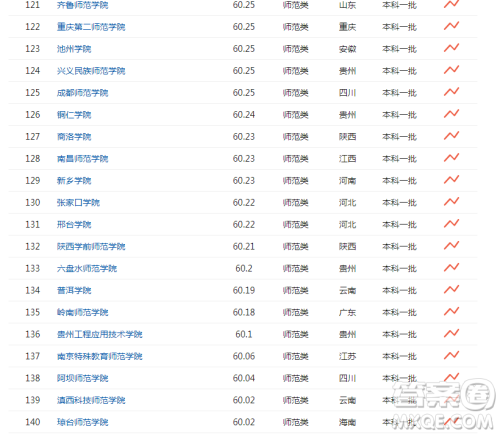This screenshot has height=435, width=500.
Task: Select 本科一批 in the 普洱学院 row
Action: 399,291
